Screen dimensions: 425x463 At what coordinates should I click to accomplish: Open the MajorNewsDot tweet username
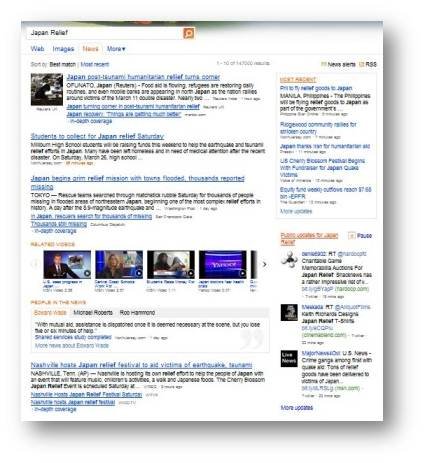coord(321,353)
